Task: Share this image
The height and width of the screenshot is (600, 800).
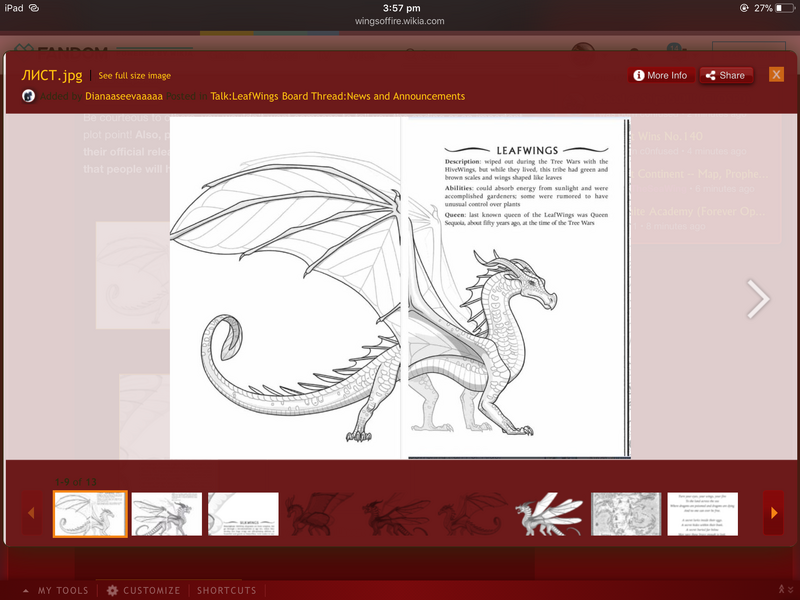Action: (726, 75)
